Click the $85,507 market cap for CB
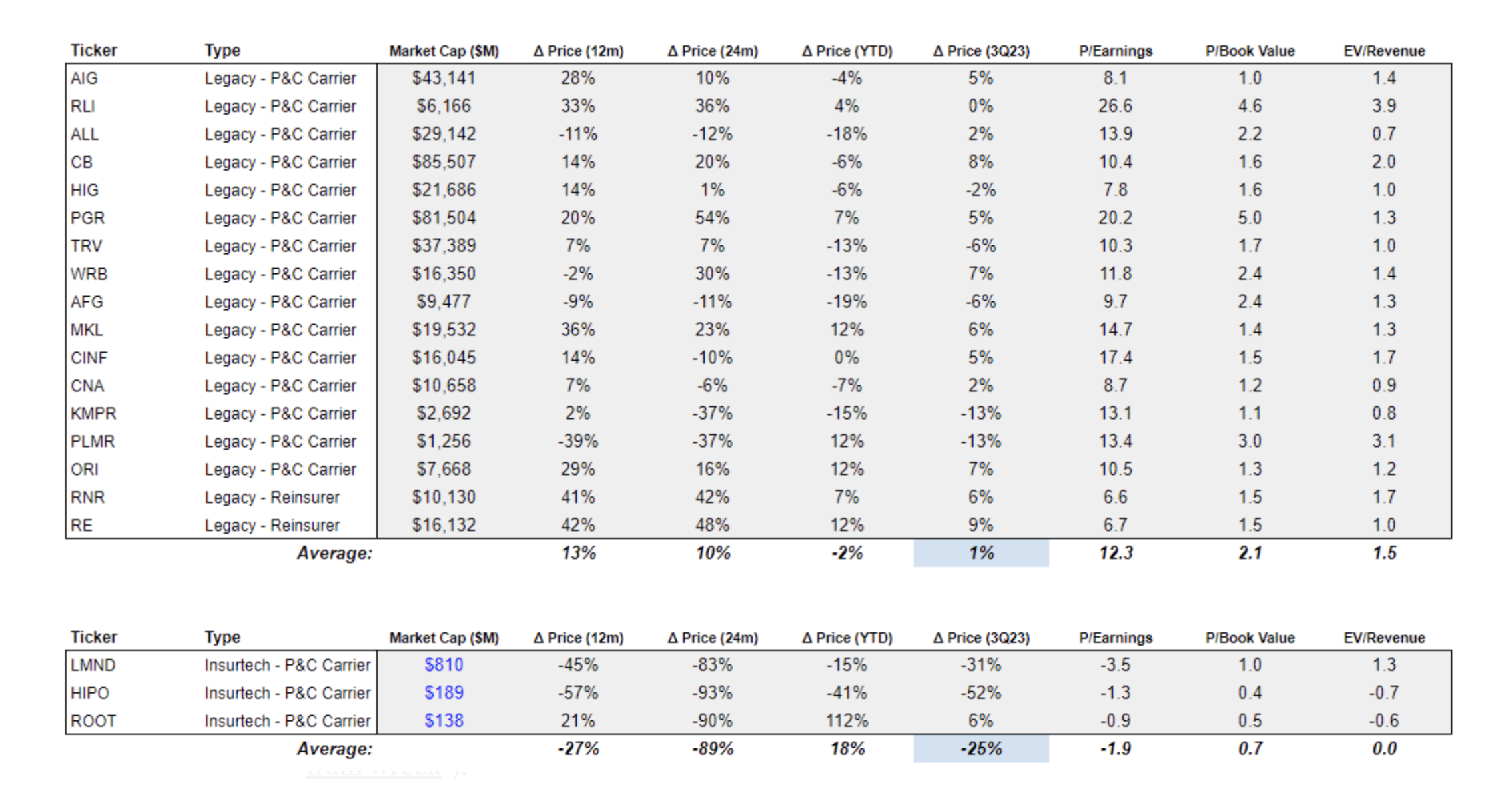The width and height of the screenshot is (1512, 809). [444, 162]
